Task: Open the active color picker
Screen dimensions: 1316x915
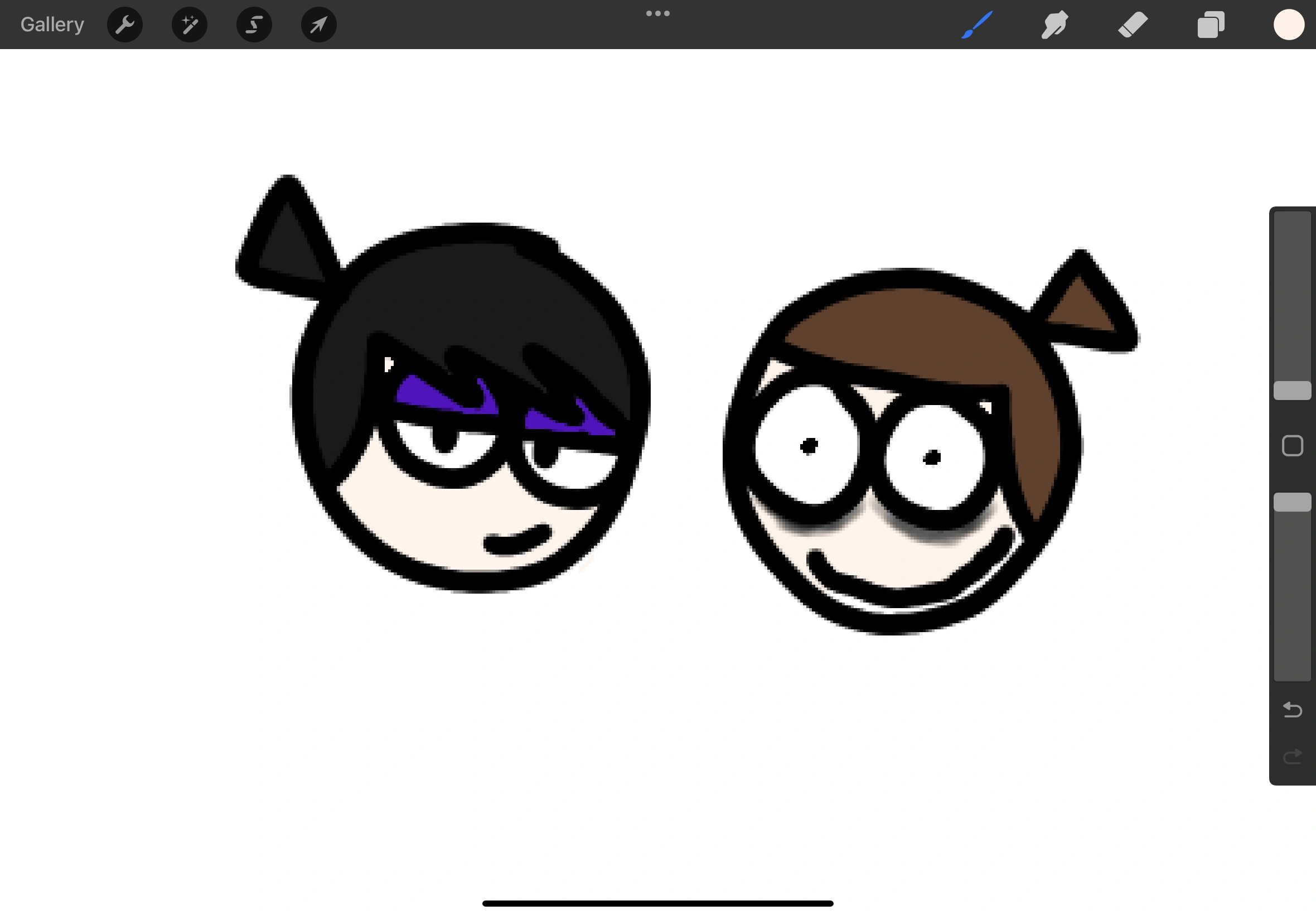Action: pyautogui.click(x=1289, y=24)
